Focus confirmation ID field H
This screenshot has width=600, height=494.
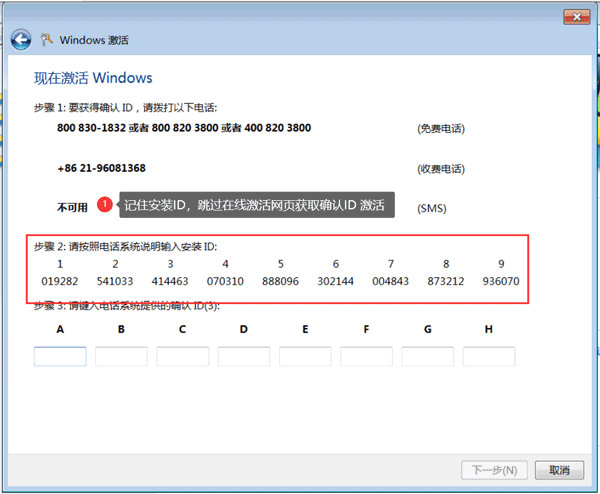pyautogui.click(x=489, y=356)
